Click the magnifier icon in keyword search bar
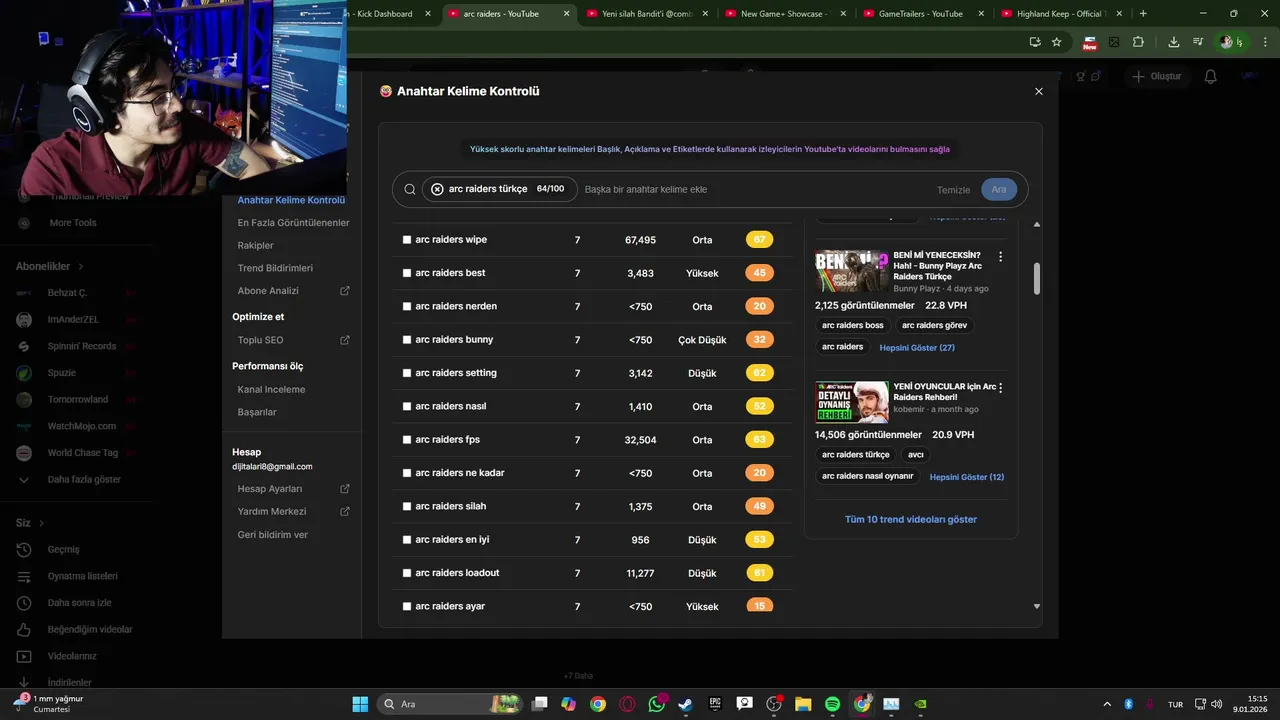The image size is (1280, 720). (x=410, y=189)
